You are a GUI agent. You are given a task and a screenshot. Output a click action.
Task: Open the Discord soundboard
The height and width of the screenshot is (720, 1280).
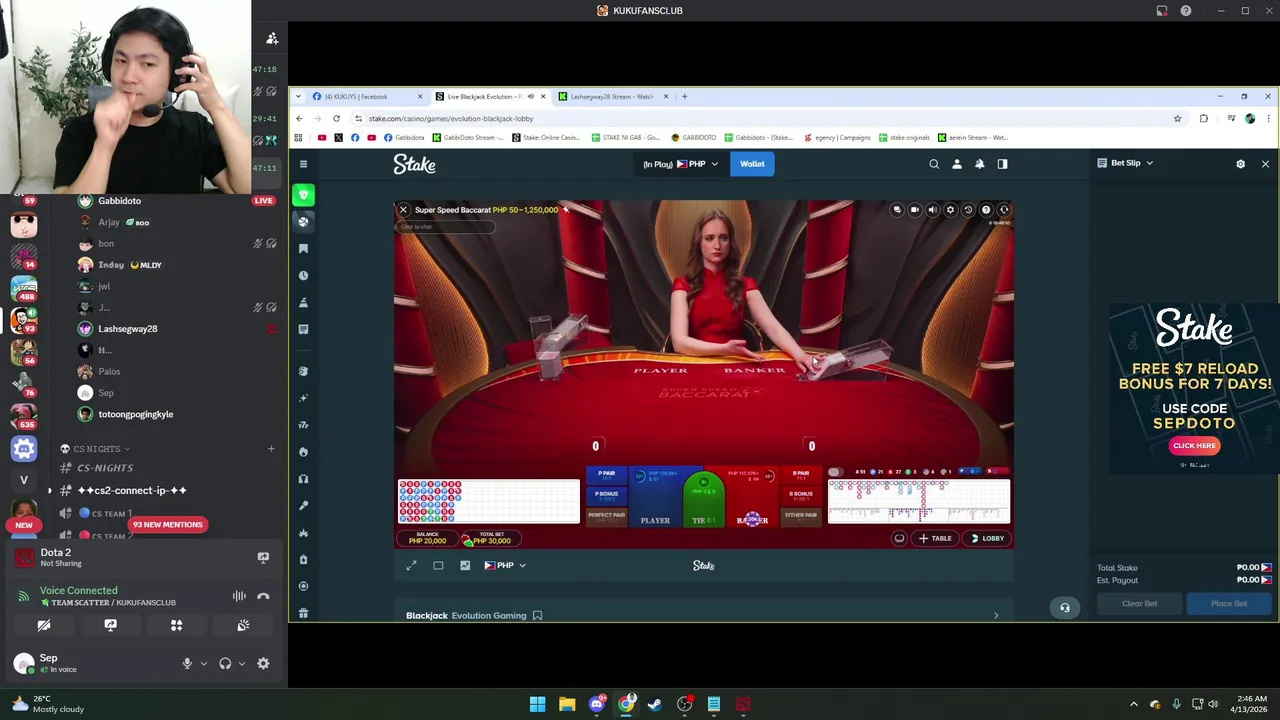[x=243, y=625]
